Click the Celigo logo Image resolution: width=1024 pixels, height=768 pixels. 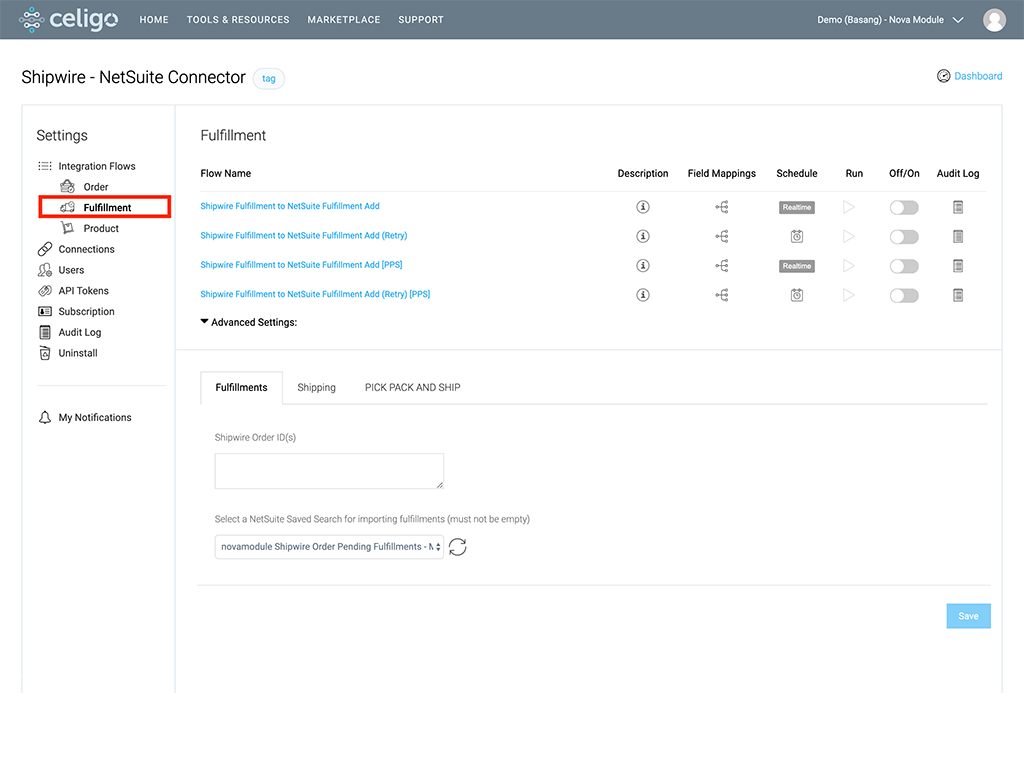tap(69, 20)
